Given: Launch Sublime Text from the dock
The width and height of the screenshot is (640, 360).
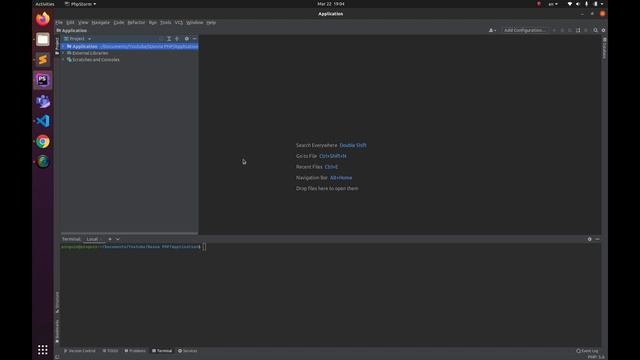Looking at the screenshot, I should [x=43, y=60].
